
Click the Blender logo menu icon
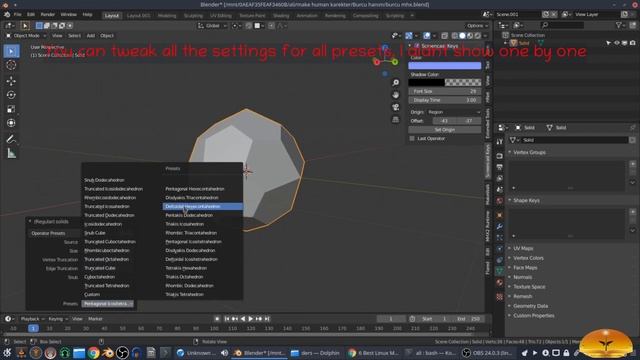point(7,15)
